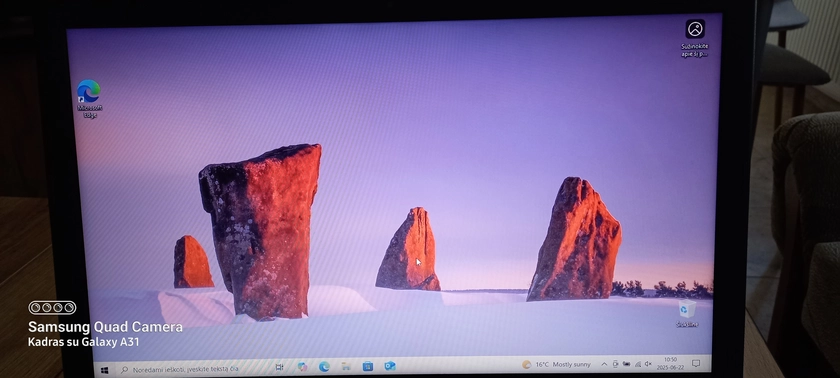This screenshot has height=378, width=840.
Task: Click an empty area of the desktop wallpaper
Action: [429, 107]
